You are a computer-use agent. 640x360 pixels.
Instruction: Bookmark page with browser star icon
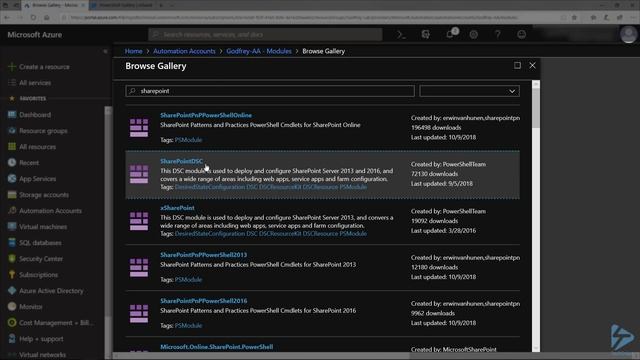pyautogui.click(x=574, y=18)
